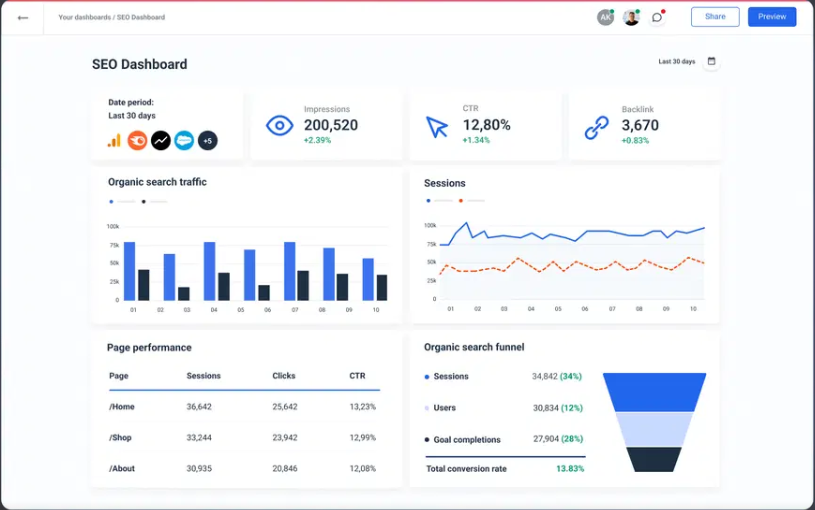Click the Organic search traffic chart title
The width and height of the screenshot is (815, 510).
[x=157, y=182]
